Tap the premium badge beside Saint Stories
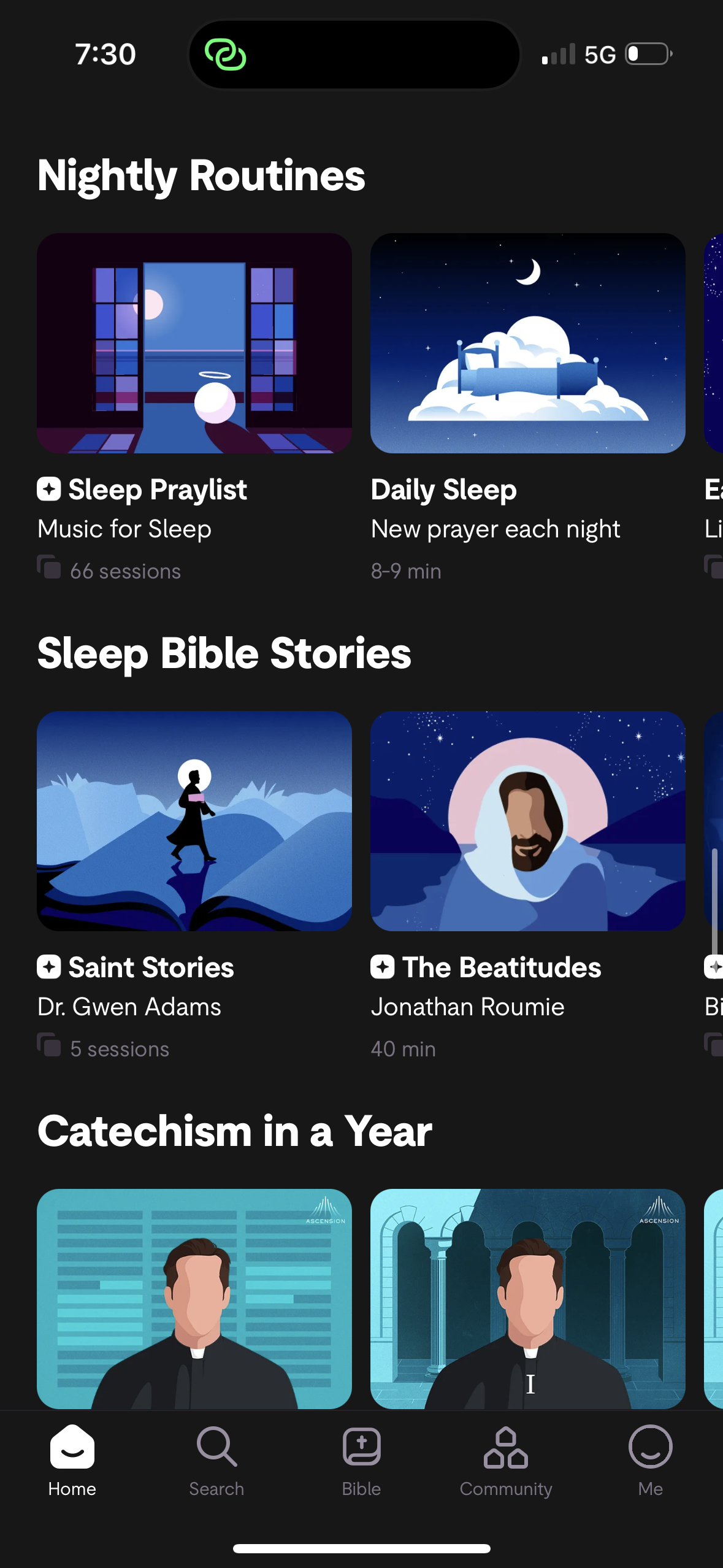This screenshot has width=723, height=1568. tap(49, 967)
